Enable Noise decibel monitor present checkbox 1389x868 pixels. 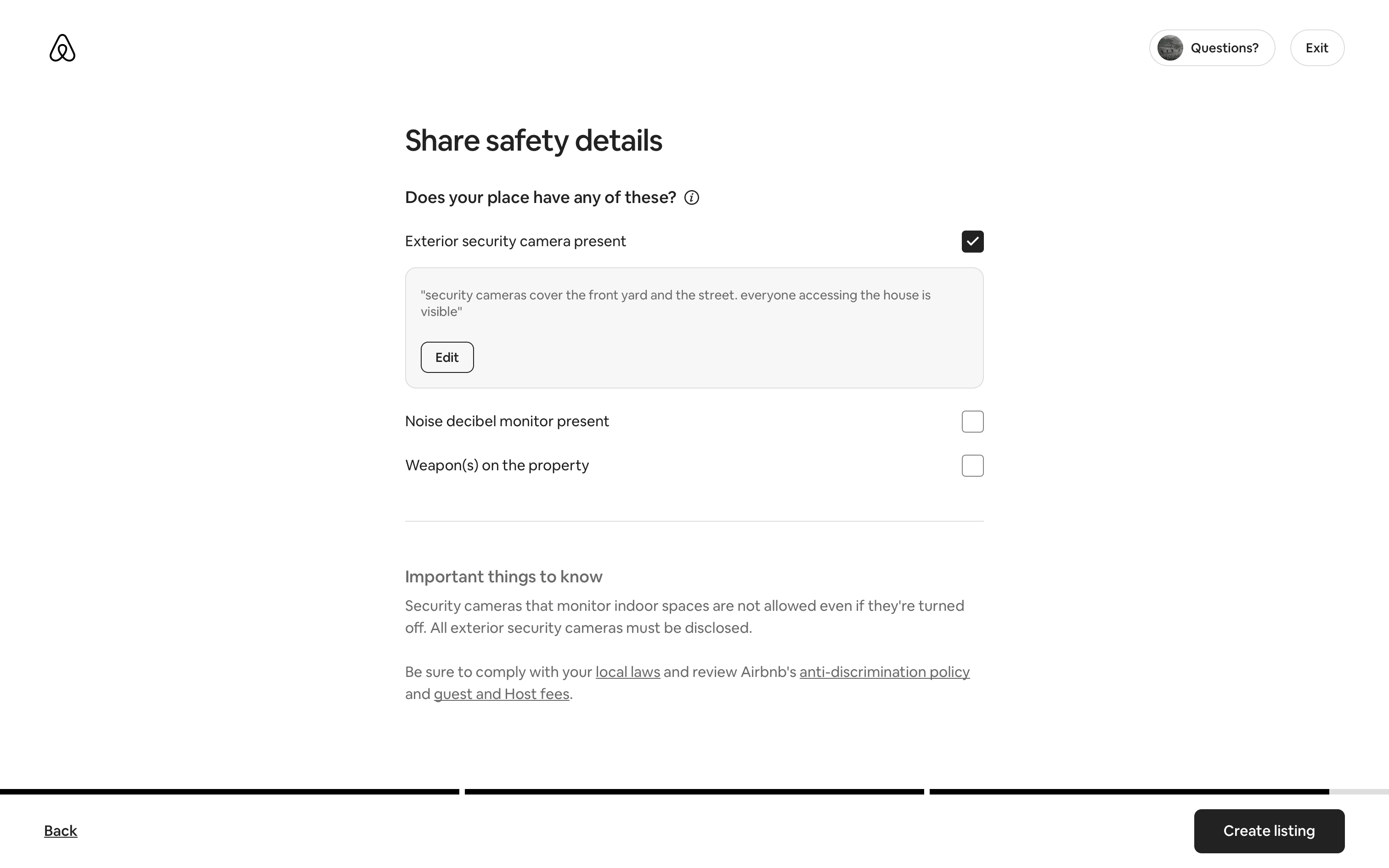tap(972, 422)
